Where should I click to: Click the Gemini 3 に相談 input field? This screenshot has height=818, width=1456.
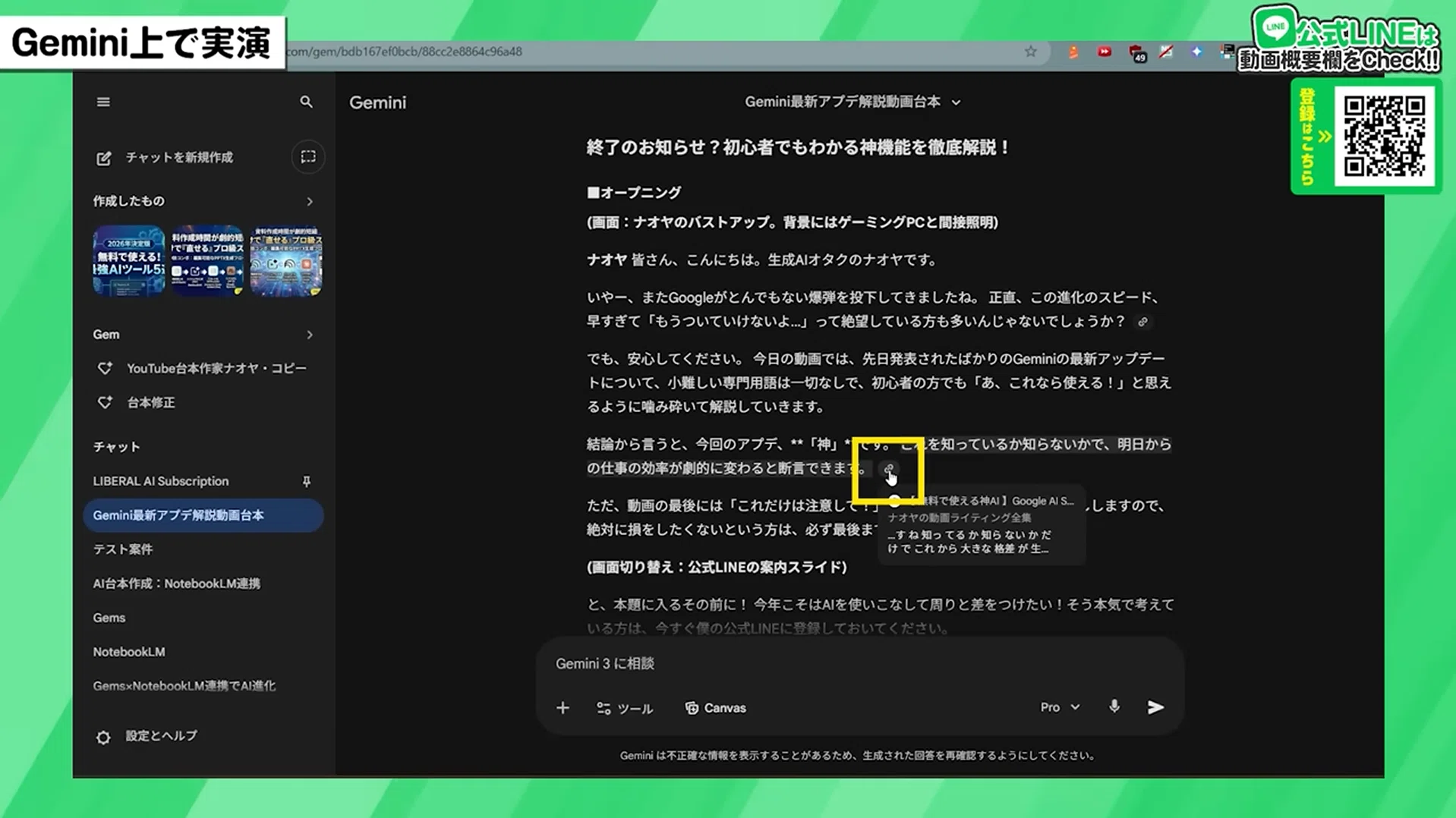point(859,664)
